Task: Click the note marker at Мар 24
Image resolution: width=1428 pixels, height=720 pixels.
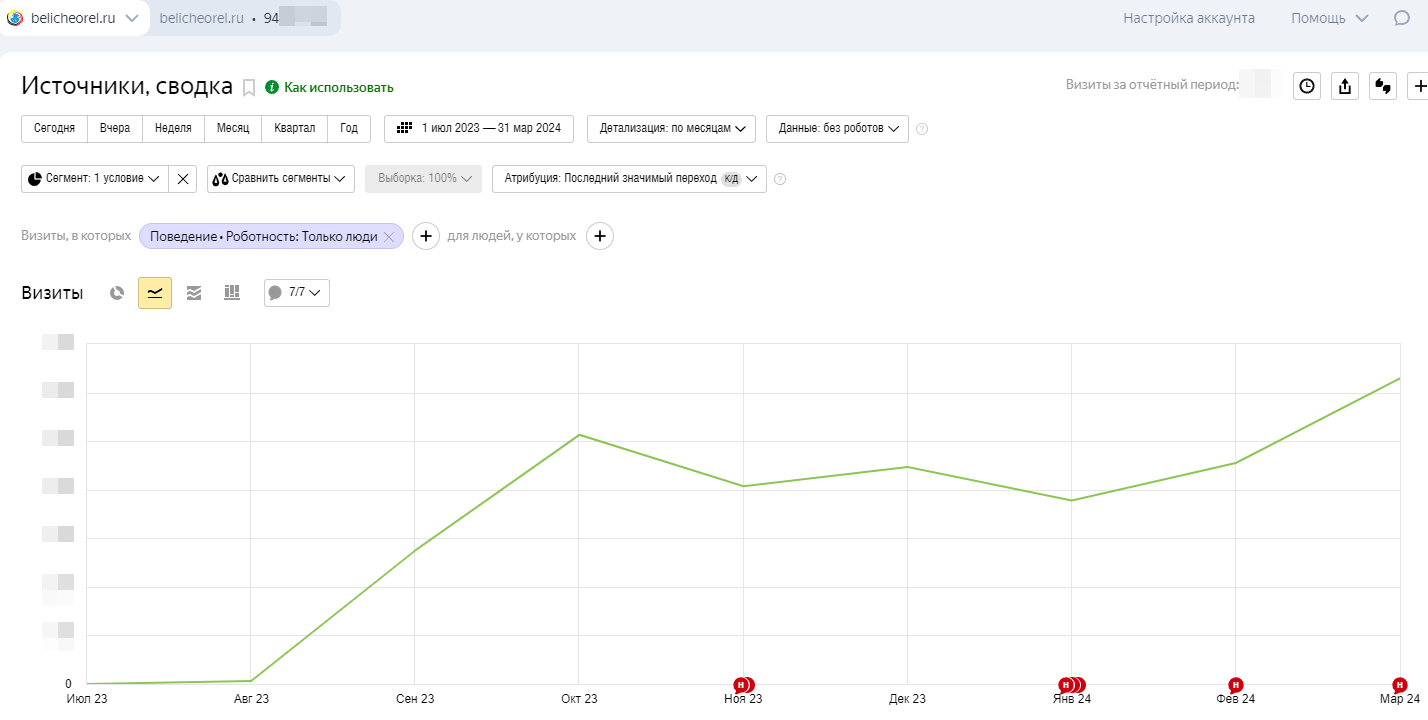Action: coord(1399,685)
